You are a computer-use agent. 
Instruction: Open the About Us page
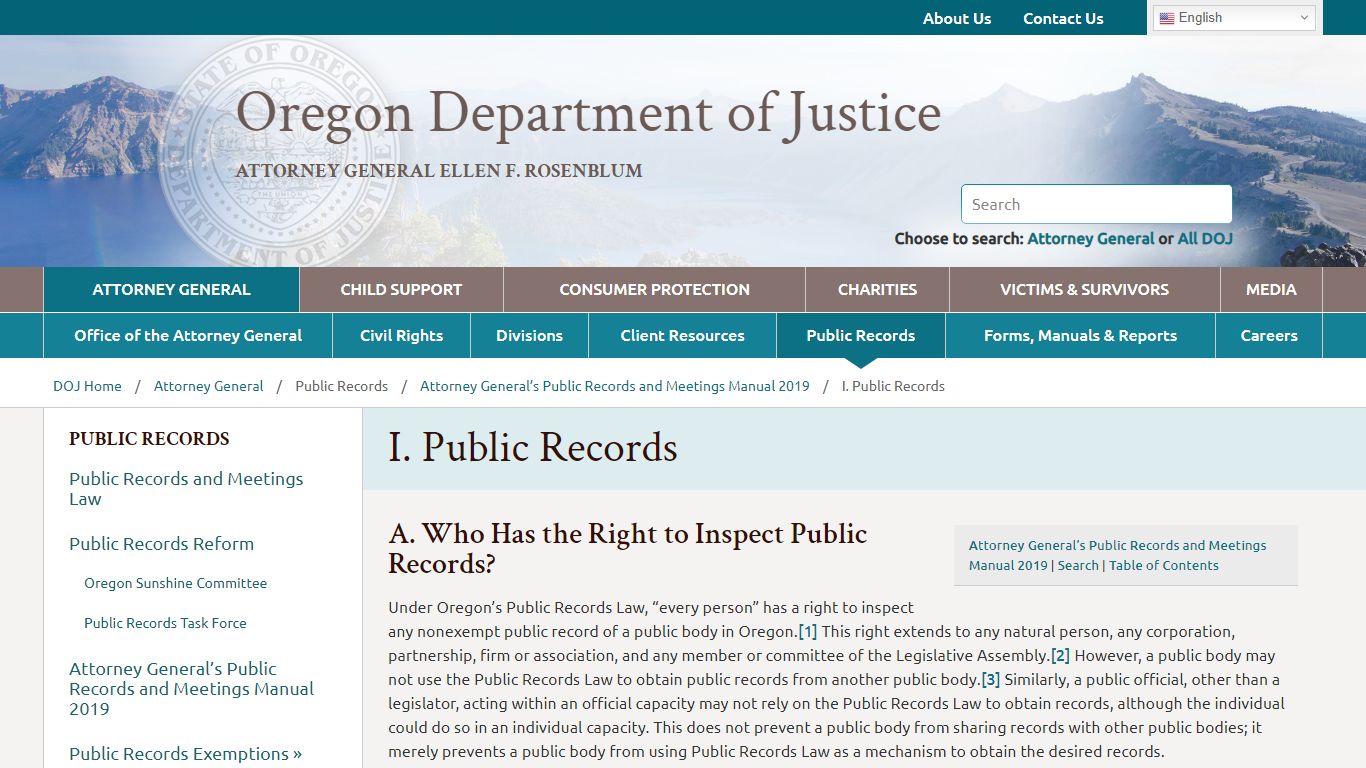pos(956,18)
